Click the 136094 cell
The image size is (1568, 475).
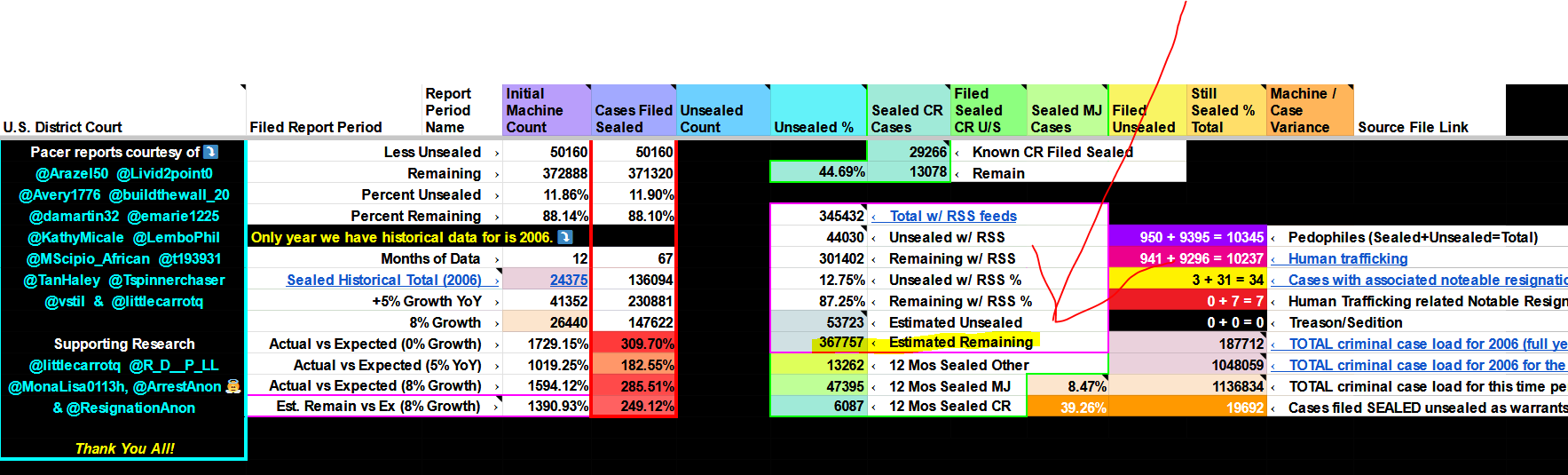[x=634, y=280]
